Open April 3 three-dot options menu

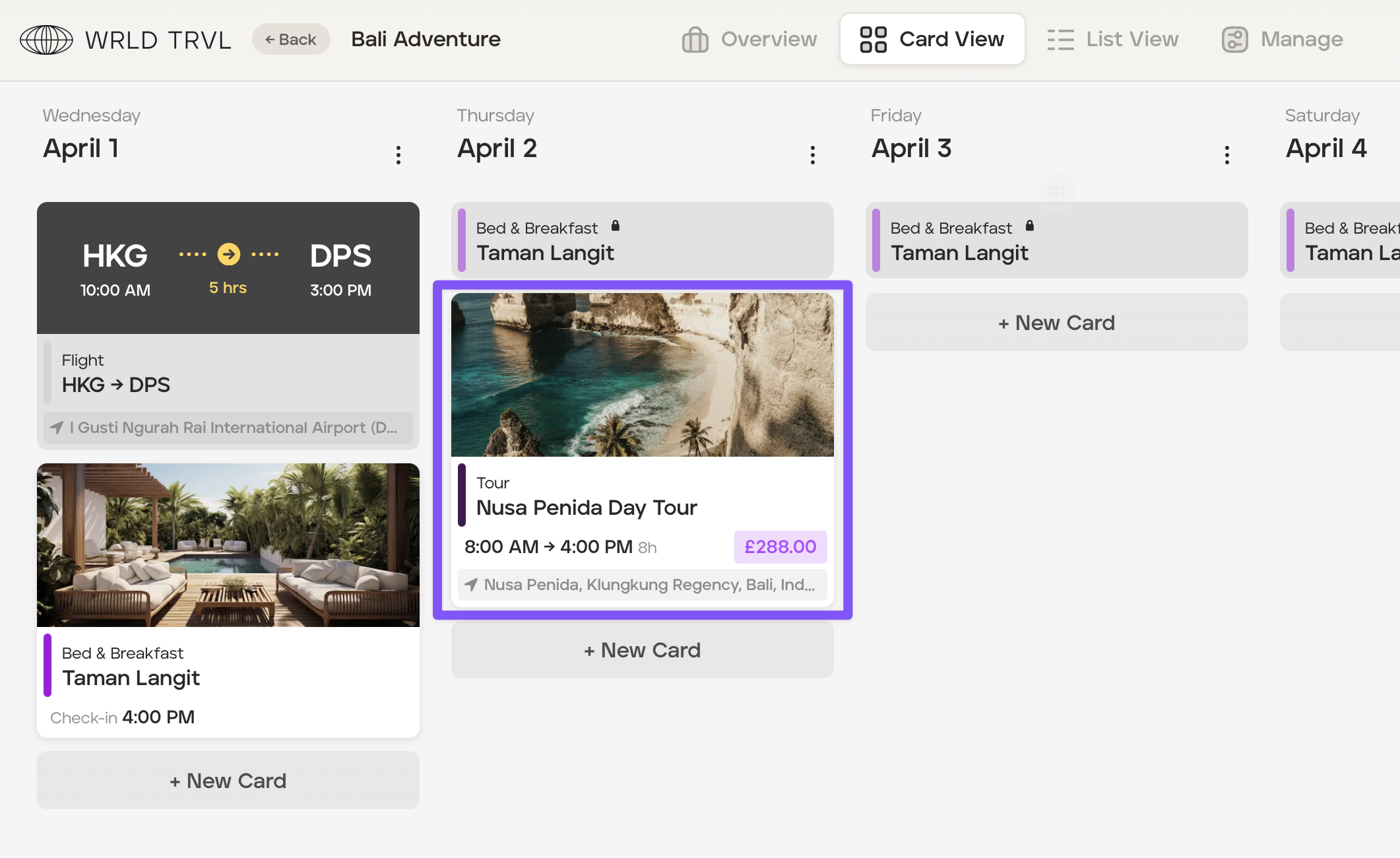(x=1227, y=155)
